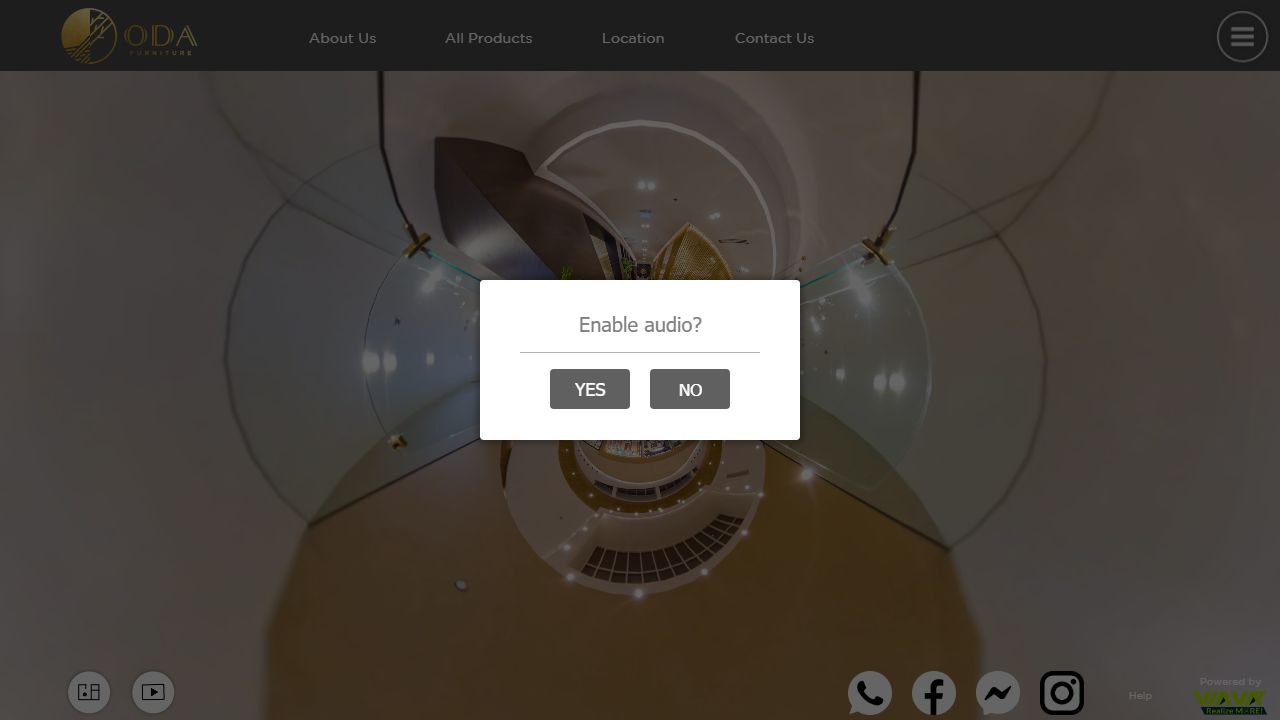This screenshot has width=1280, height=720.
Task: Go to the Location menu item
Action: pos(633,38)
